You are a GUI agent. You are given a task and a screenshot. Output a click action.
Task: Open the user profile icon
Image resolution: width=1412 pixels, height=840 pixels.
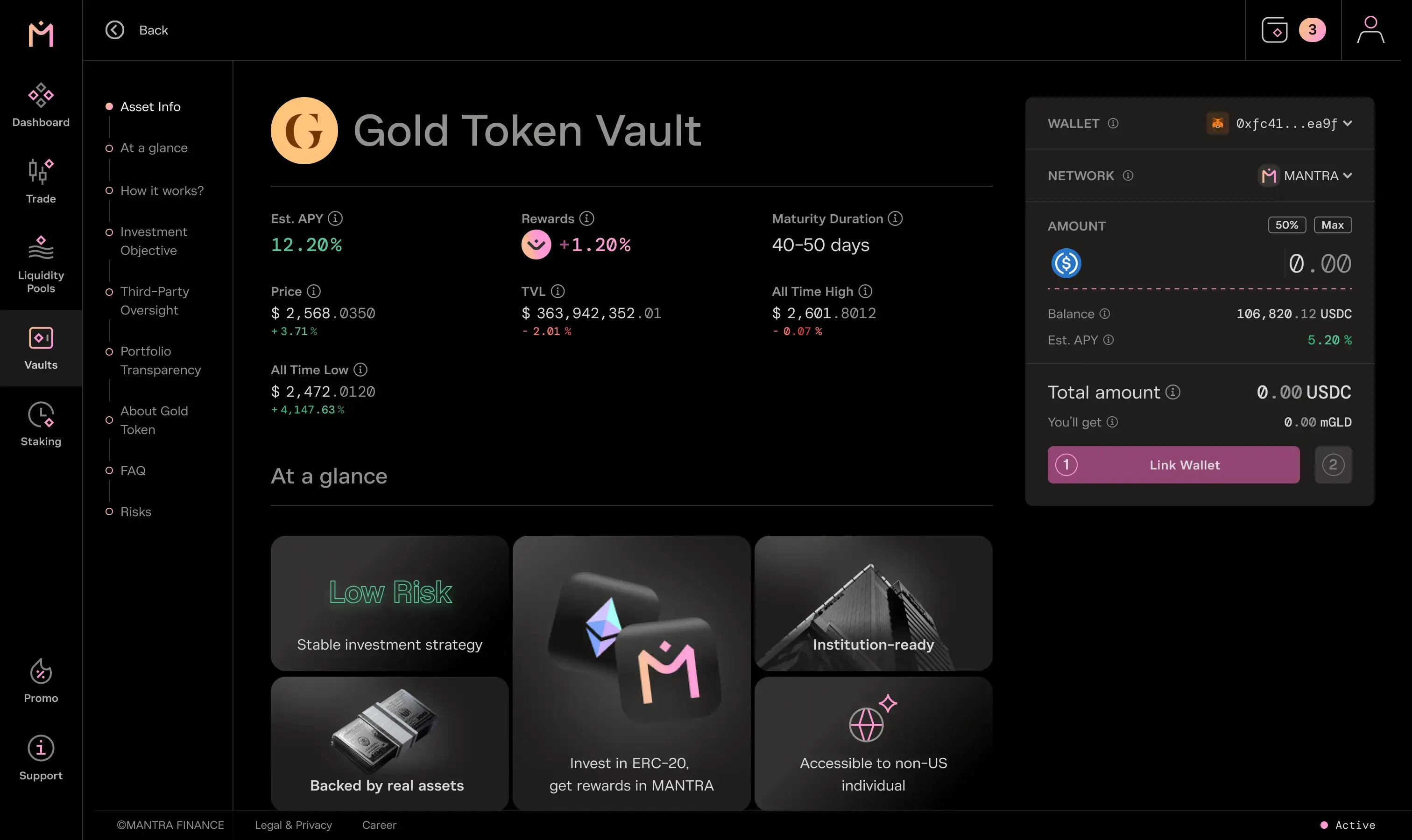tap(1370, 30)
